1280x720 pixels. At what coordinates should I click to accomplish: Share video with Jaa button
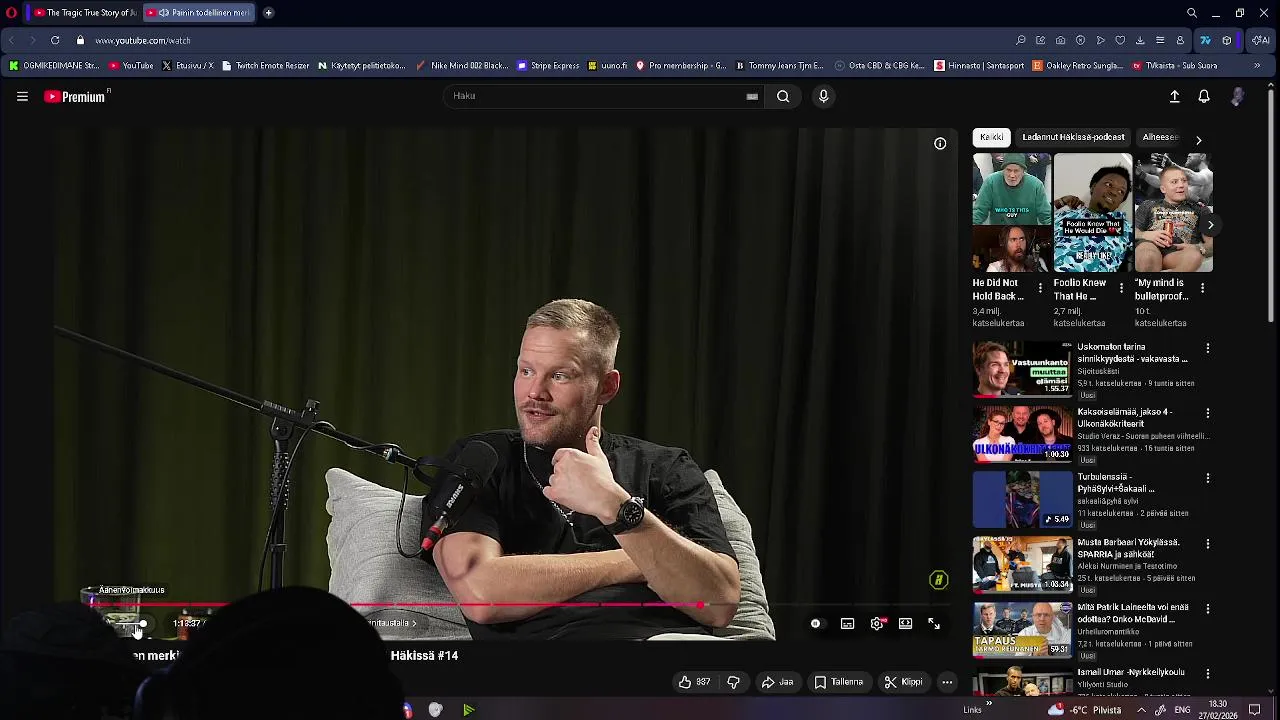pos(777,682)
